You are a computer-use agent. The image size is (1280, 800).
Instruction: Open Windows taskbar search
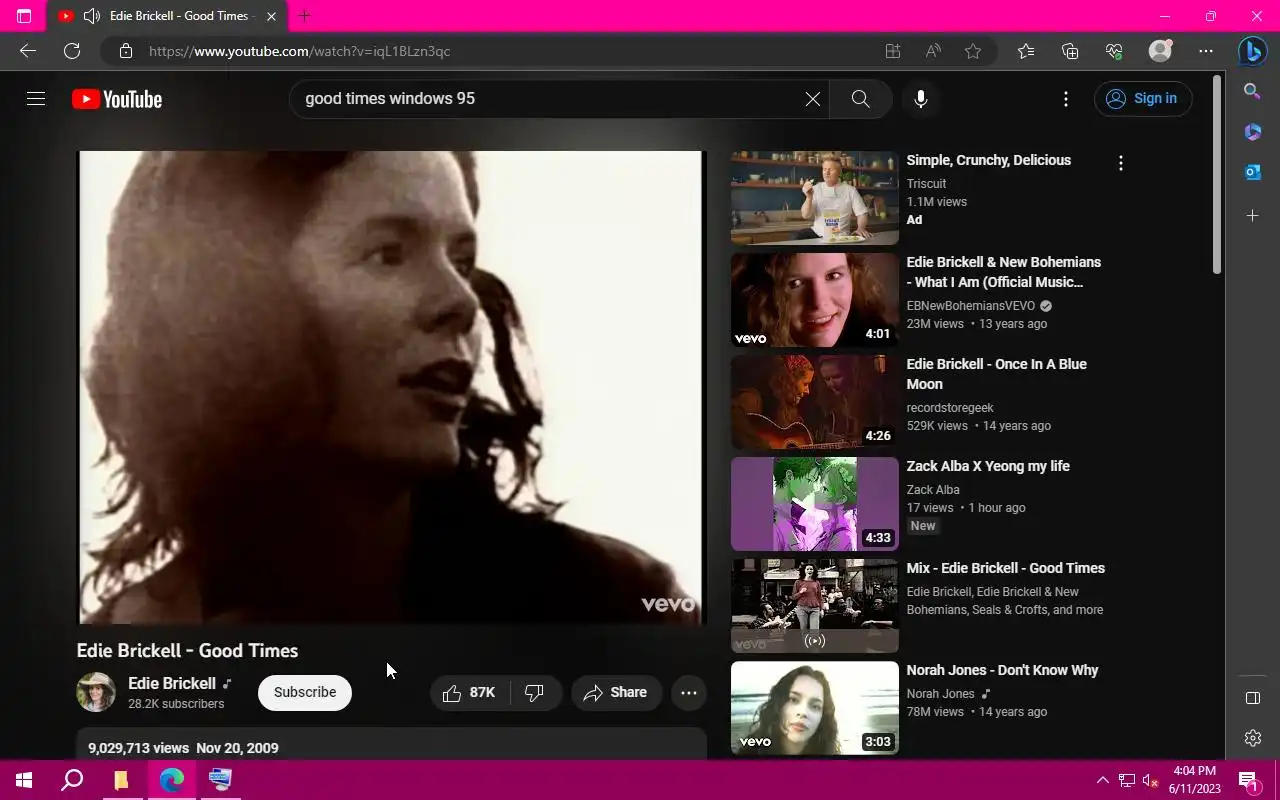[x=72, y=780]
